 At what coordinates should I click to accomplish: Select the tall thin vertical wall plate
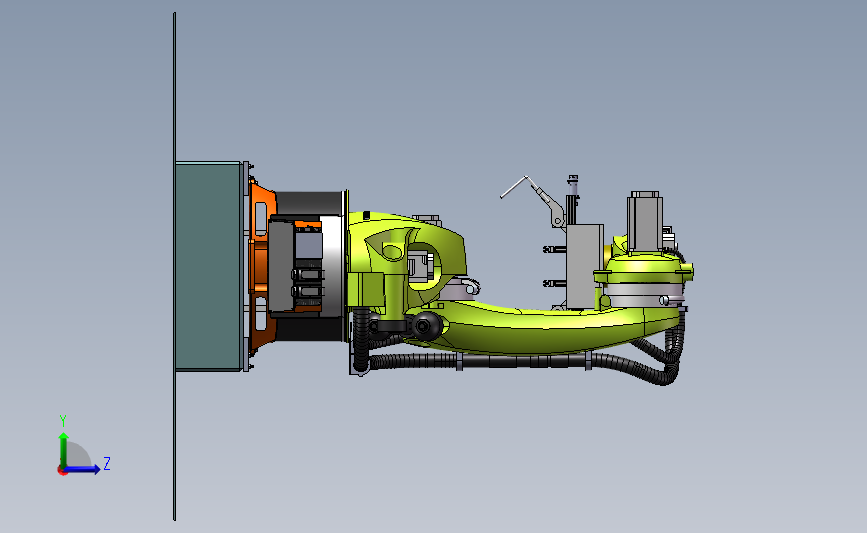click(175, 266)
